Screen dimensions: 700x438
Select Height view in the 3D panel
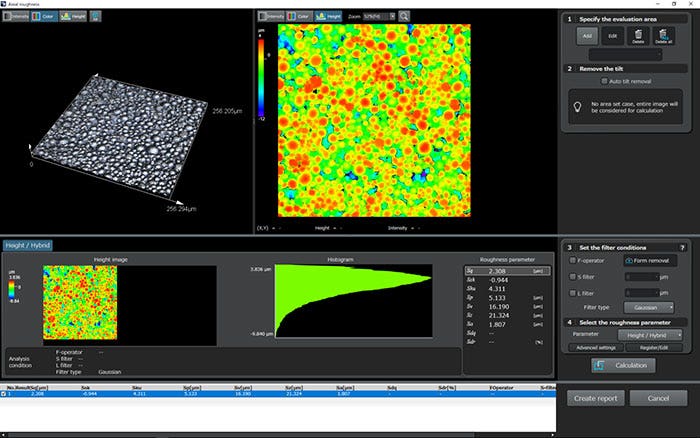pos(75,17)
